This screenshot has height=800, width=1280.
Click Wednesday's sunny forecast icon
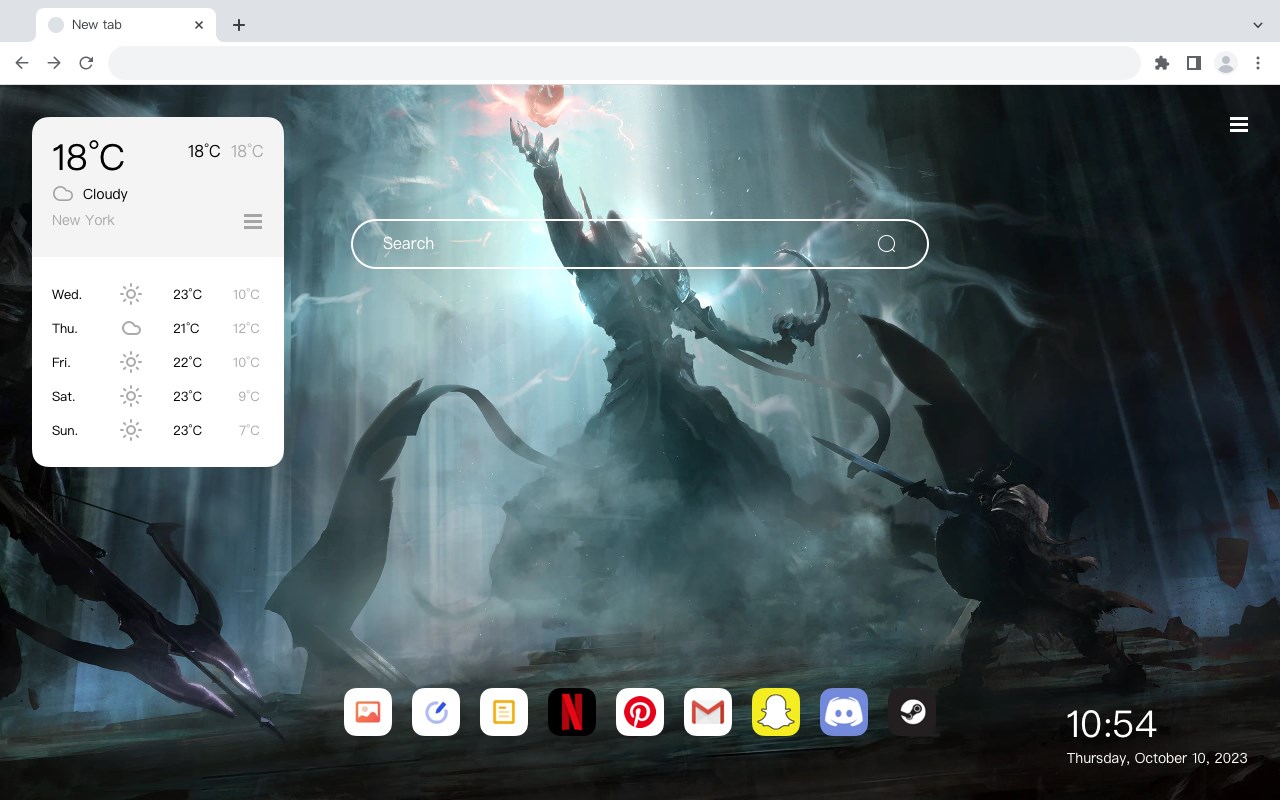pos(131,294)
